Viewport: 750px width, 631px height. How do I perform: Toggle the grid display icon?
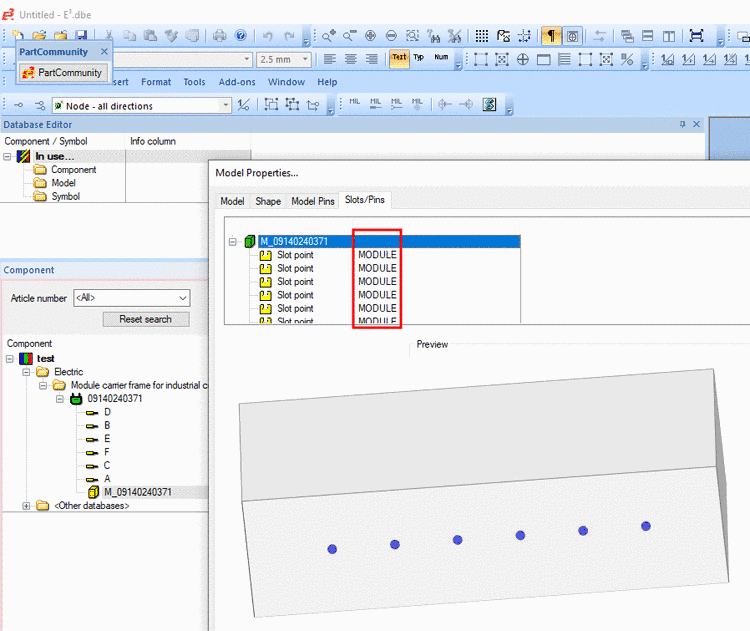coord(482,36)
